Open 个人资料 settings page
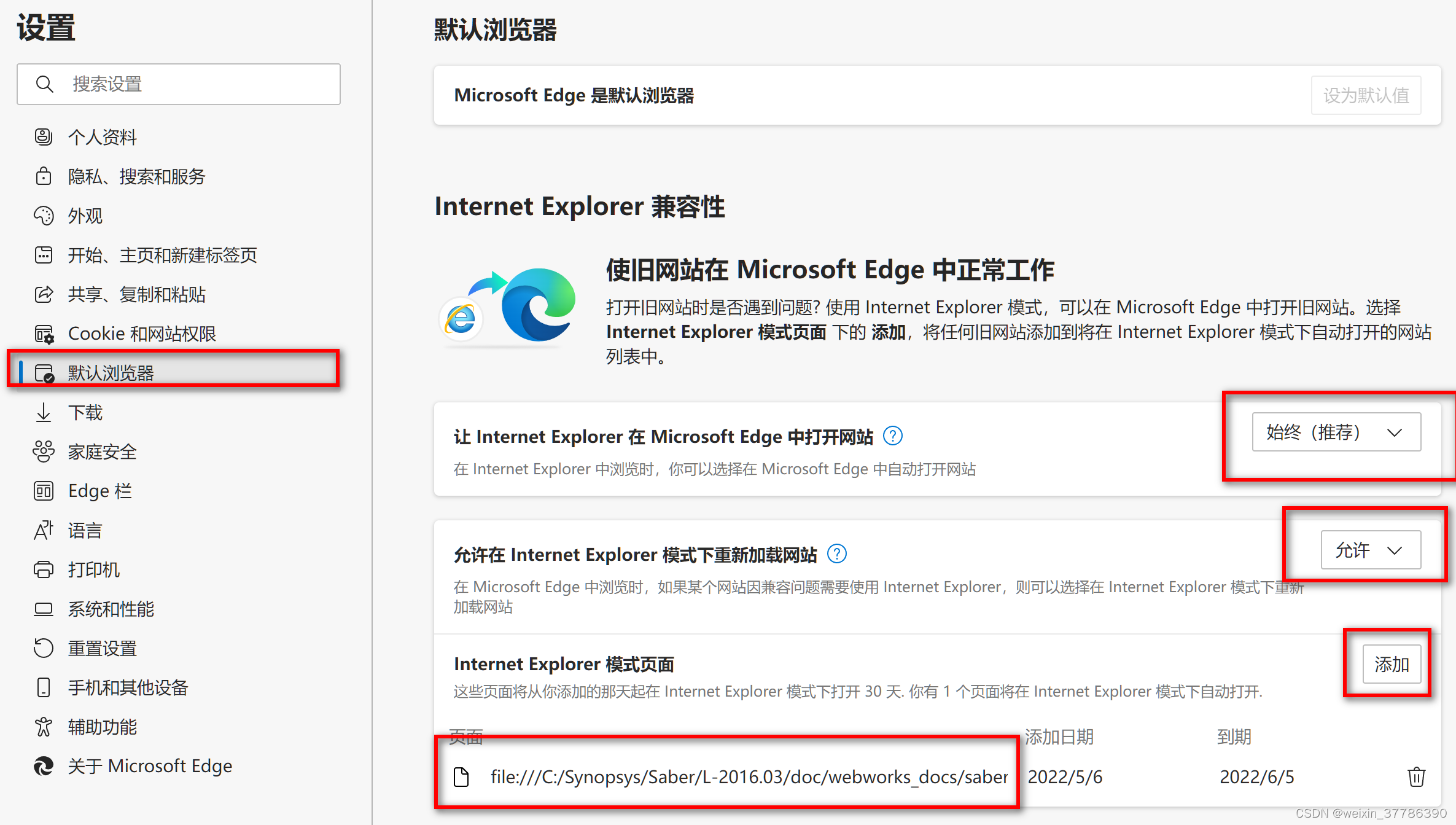The image size is (1456, 825). (x=103, y=136)
